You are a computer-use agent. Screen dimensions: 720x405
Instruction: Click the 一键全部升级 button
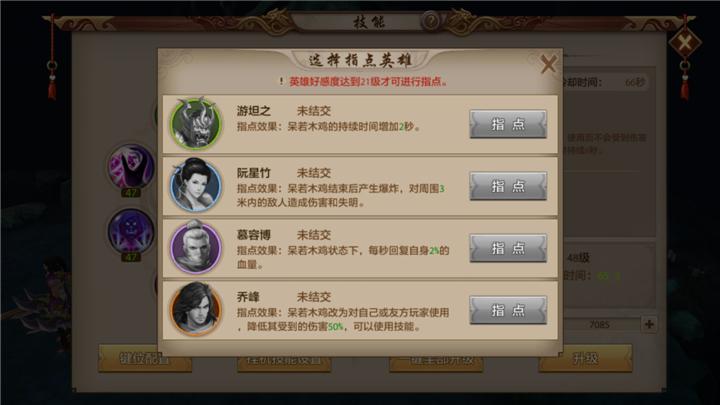click(436, 360)
